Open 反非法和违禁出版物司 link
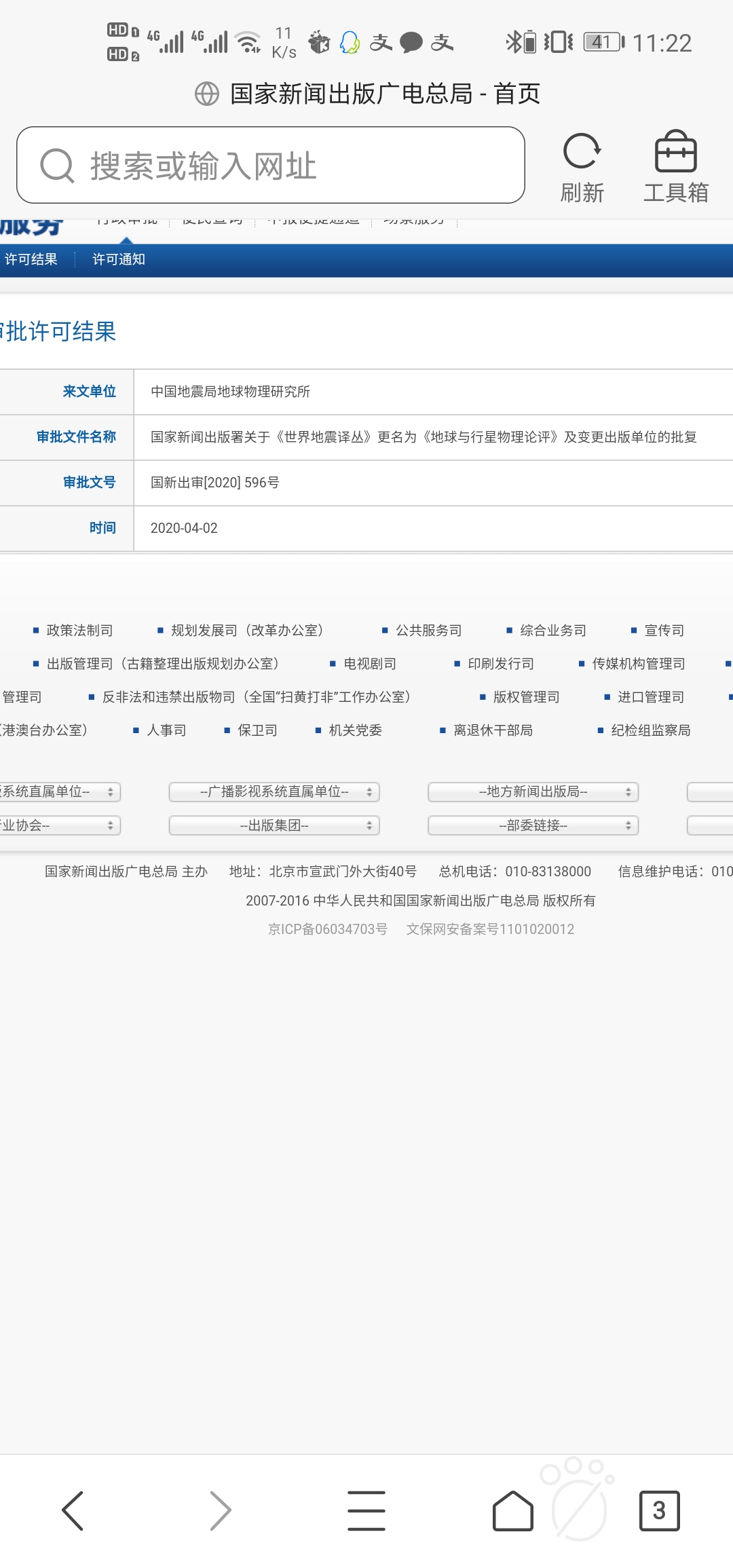This screenshot has height=1568, width=733. [x=257, y=697]
